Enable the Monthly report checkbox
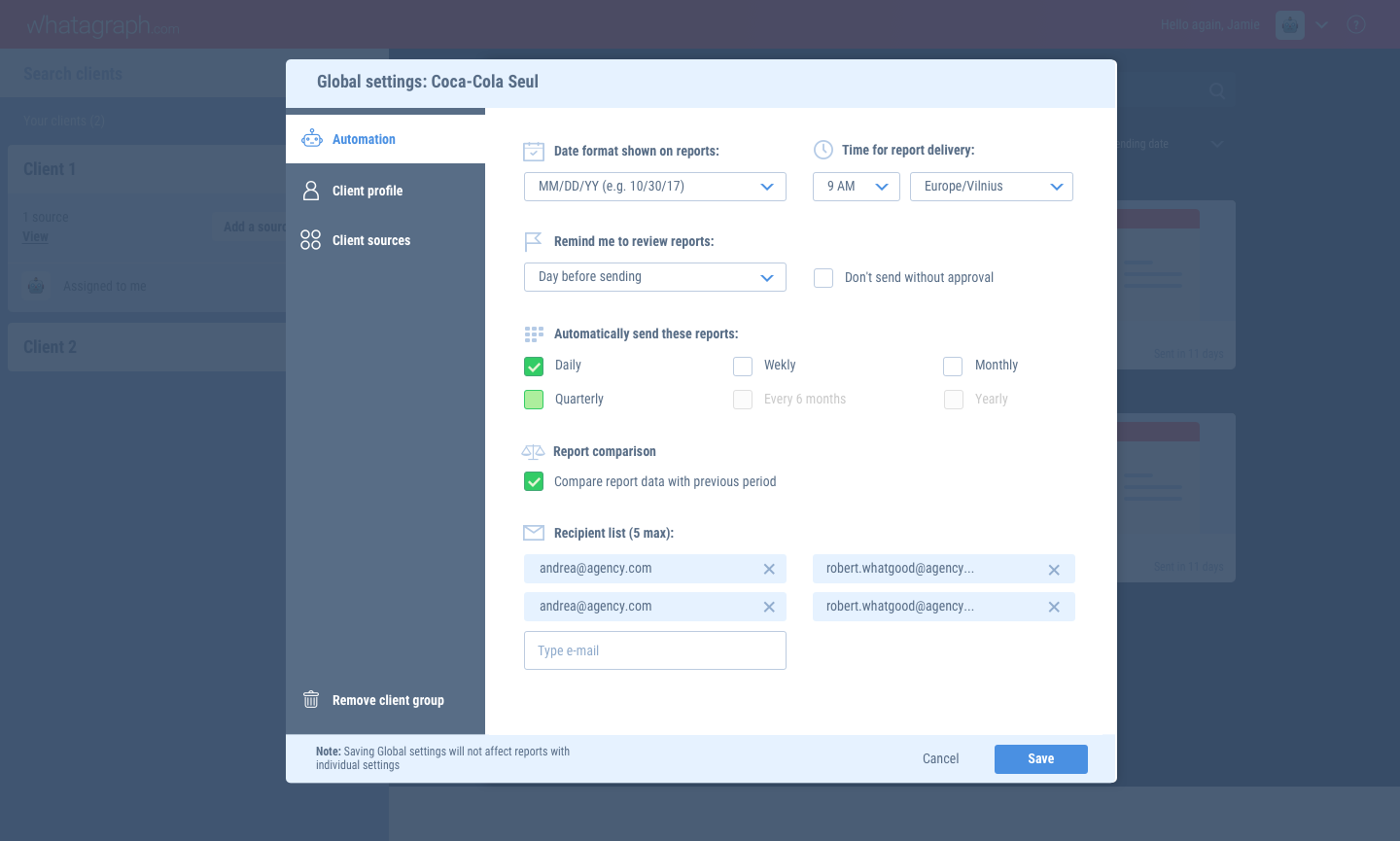The image size is (1400, 841). 953,367
